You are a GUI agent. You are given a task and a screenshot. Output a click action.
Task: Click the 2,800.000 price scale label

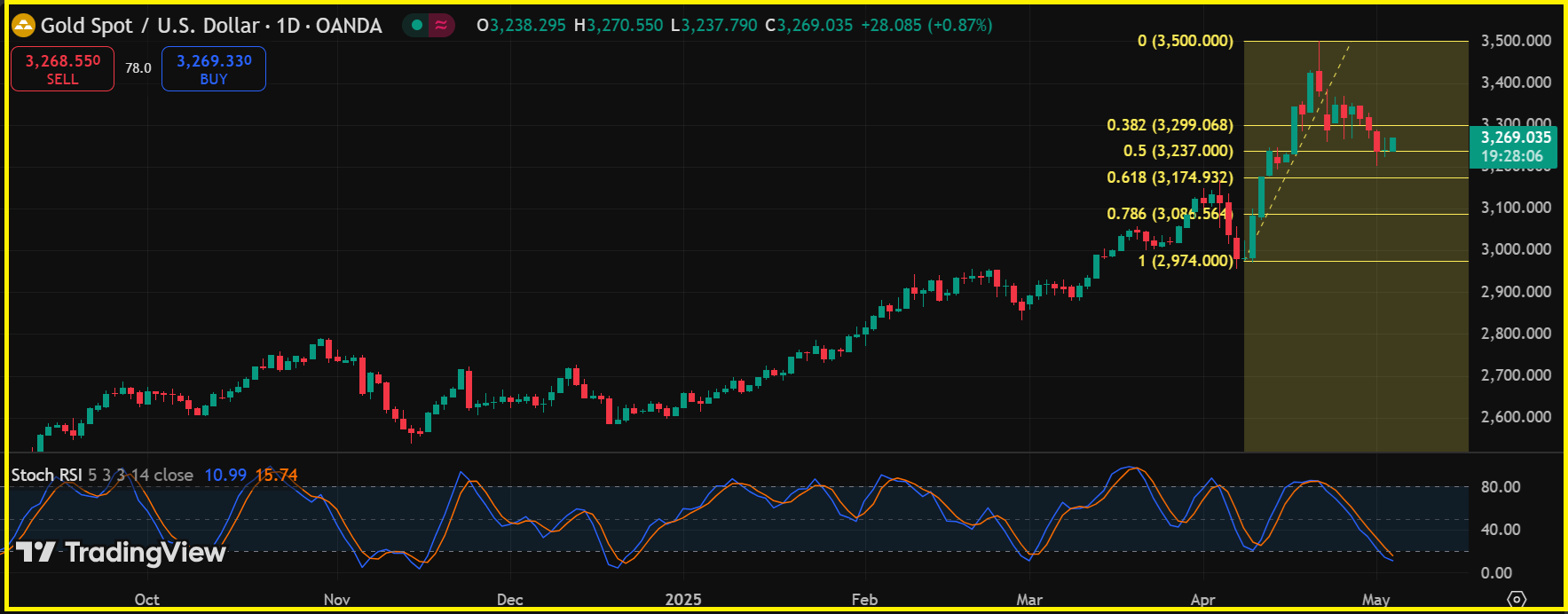pos(1516,334)
